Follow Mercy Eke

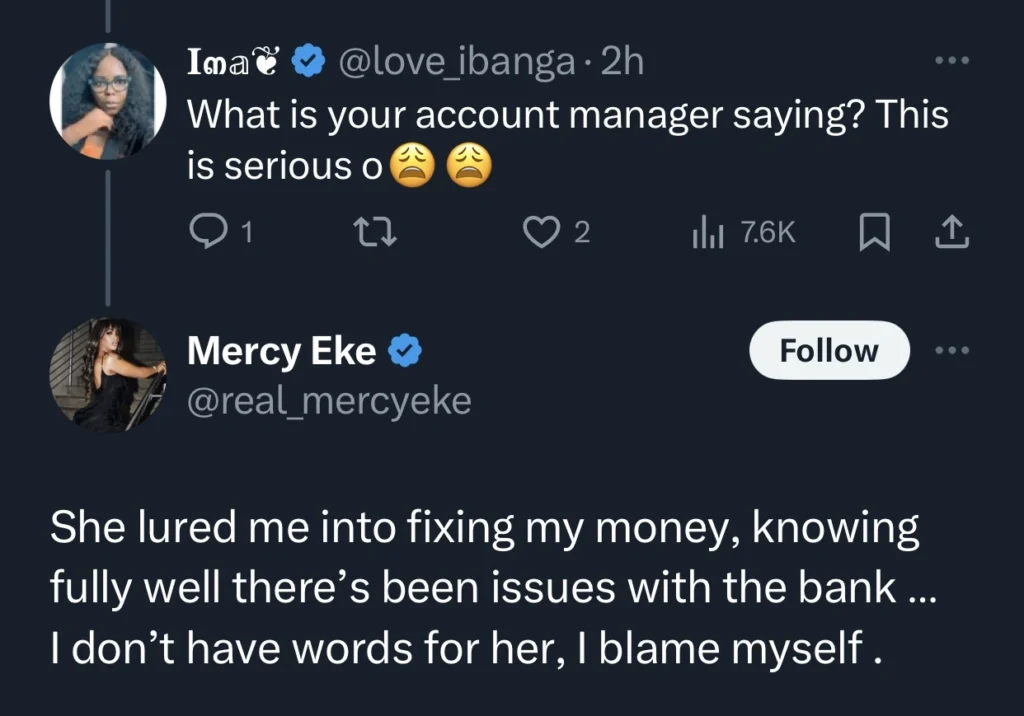point(829,350)
